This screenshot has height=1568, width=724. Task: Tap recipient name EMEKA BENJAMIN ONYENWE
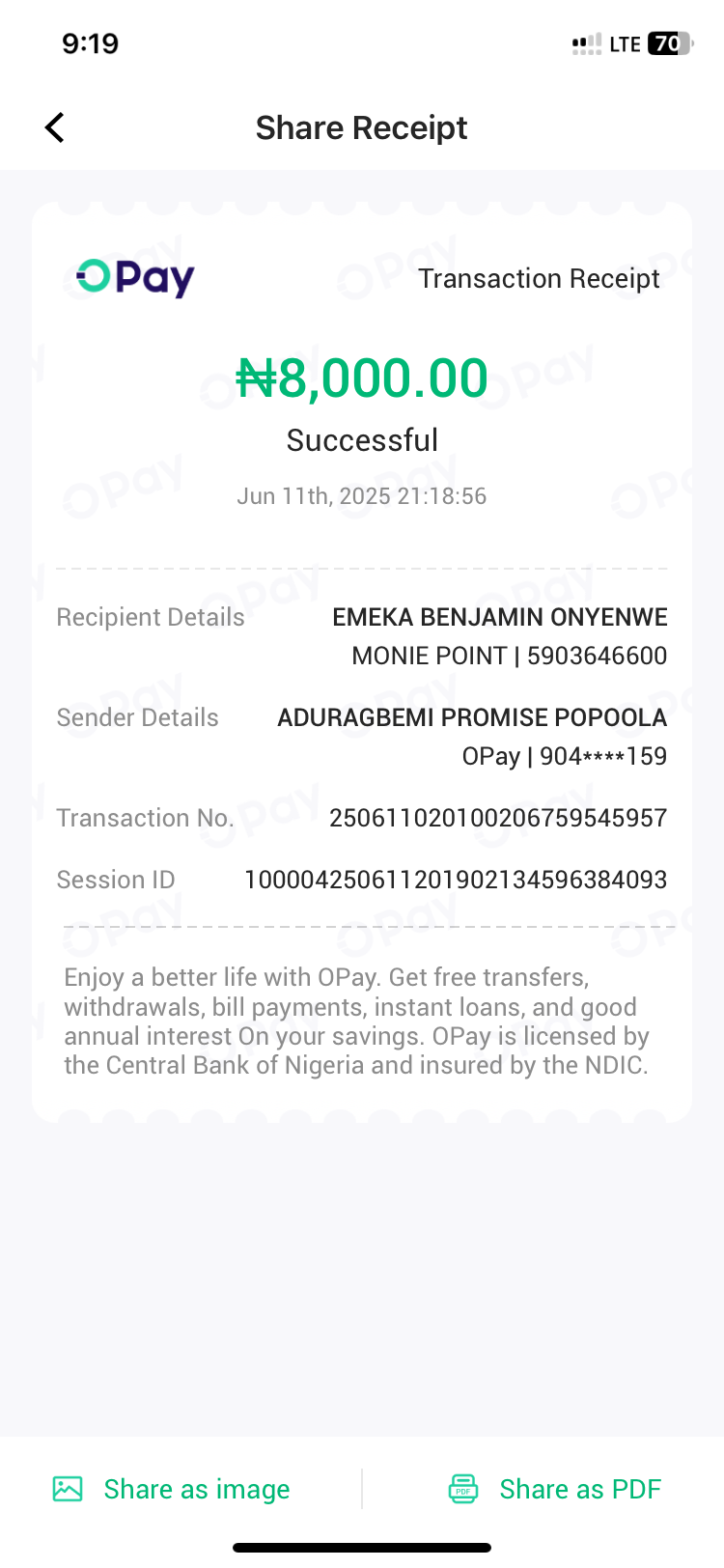click(500, 617)
